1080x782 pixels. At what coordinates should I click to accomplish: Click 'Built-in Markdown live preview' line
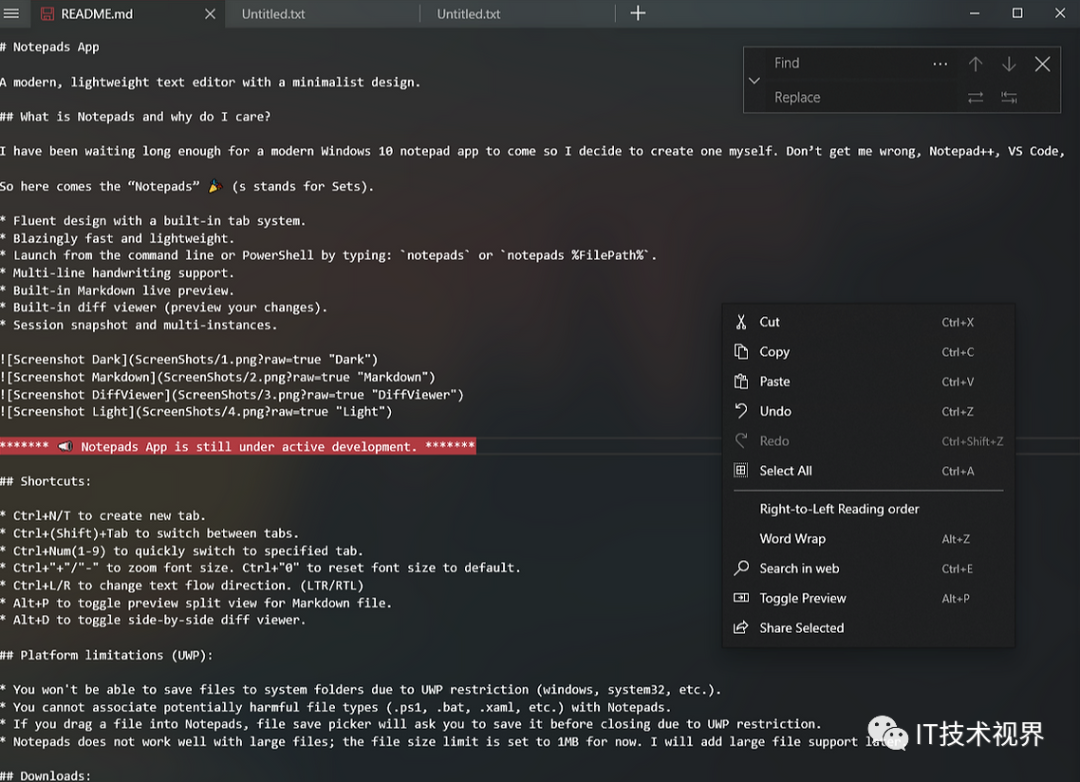tap(117, 291)
